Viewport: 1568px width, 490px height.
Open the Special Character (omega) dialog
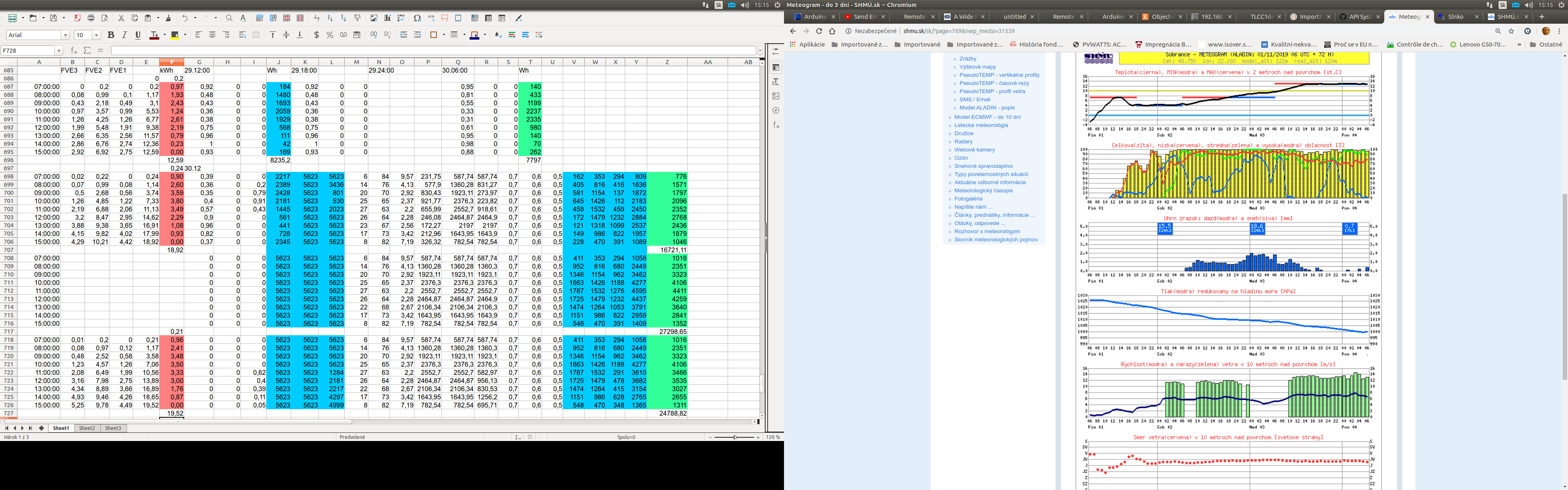(417, 18)
